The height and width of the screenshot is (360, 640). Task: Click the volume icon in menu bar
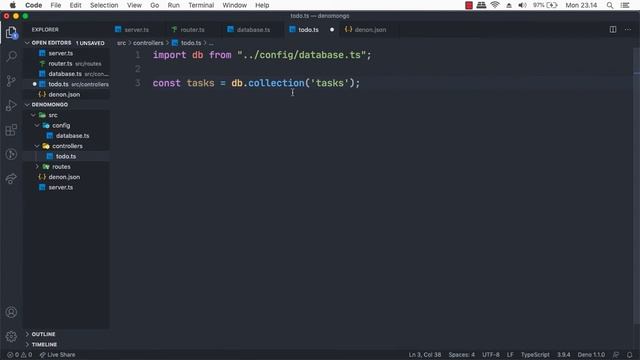(x=522, y=5)
